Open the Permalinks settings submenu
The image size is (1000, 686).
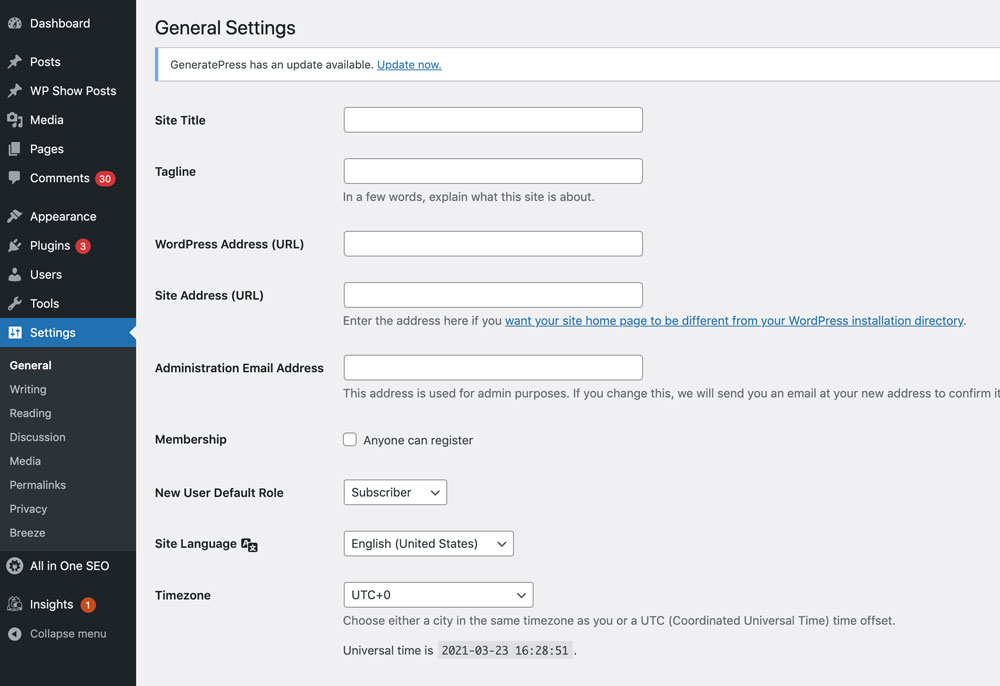[x=38, y=485]
